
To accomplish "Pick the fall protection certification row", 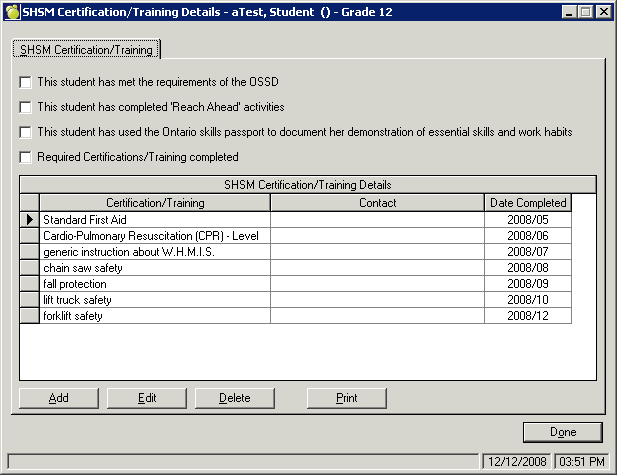I will click(x=154, y=284).
